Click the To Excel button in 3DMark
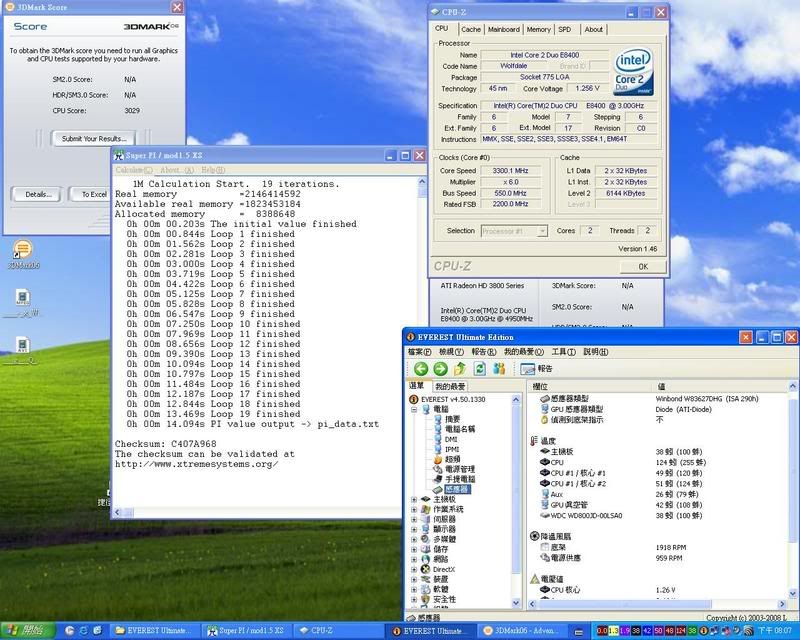800x640 pixels. click(x=94, y=194)
